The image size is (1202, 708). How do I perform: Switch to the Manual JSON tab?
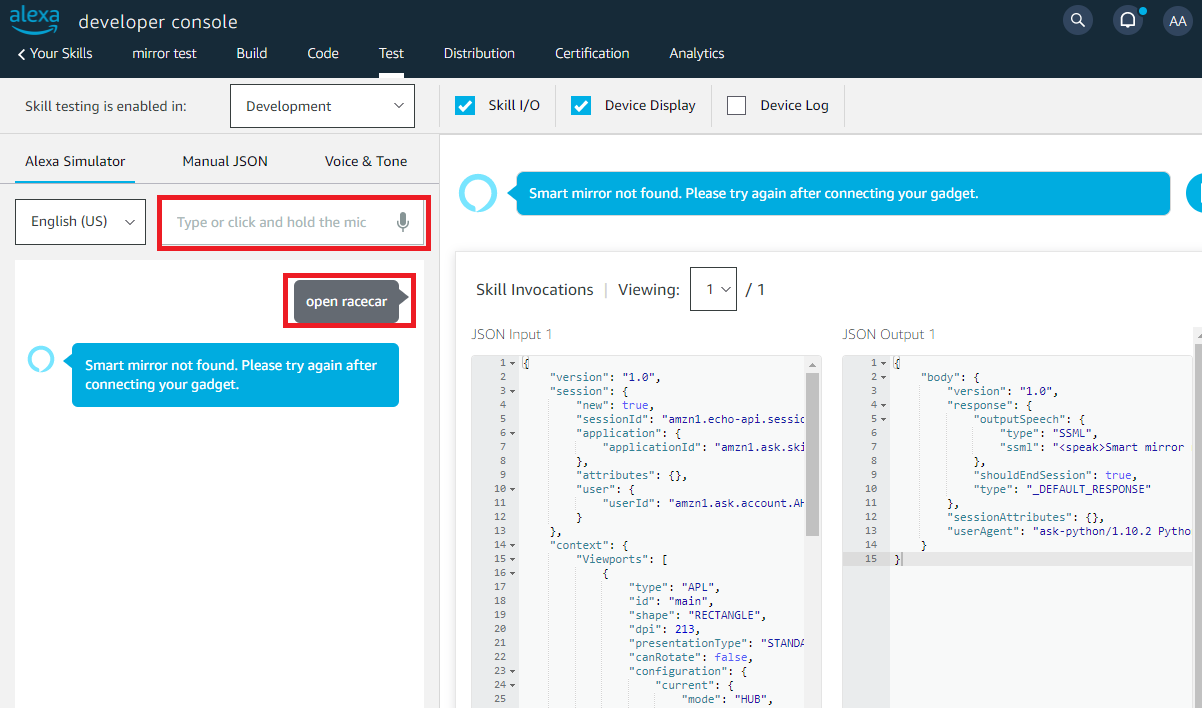[x=225, y=161]
